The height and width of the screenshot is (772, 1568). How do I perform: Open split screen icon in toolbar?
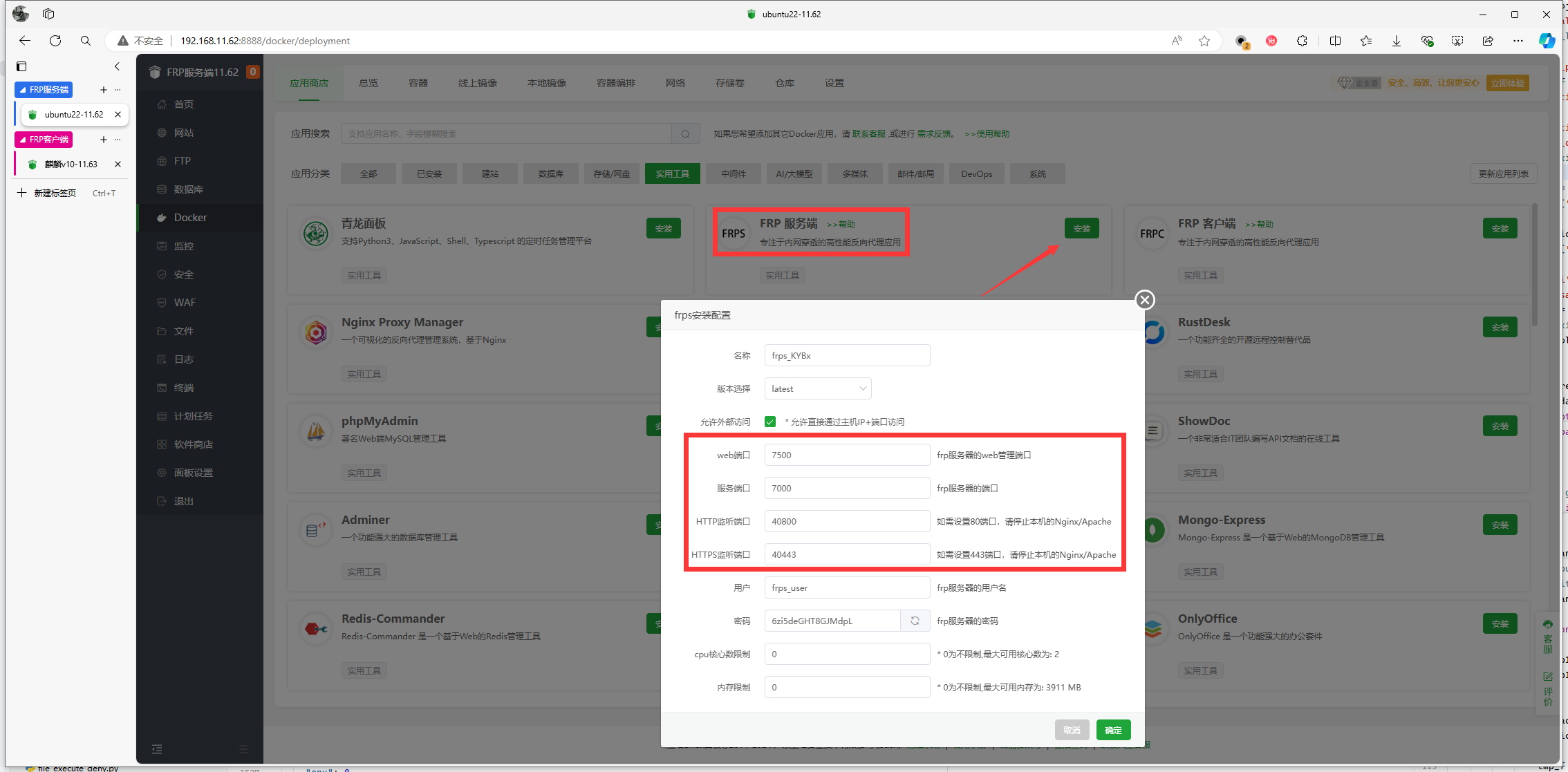click(x=1335, y=41)
